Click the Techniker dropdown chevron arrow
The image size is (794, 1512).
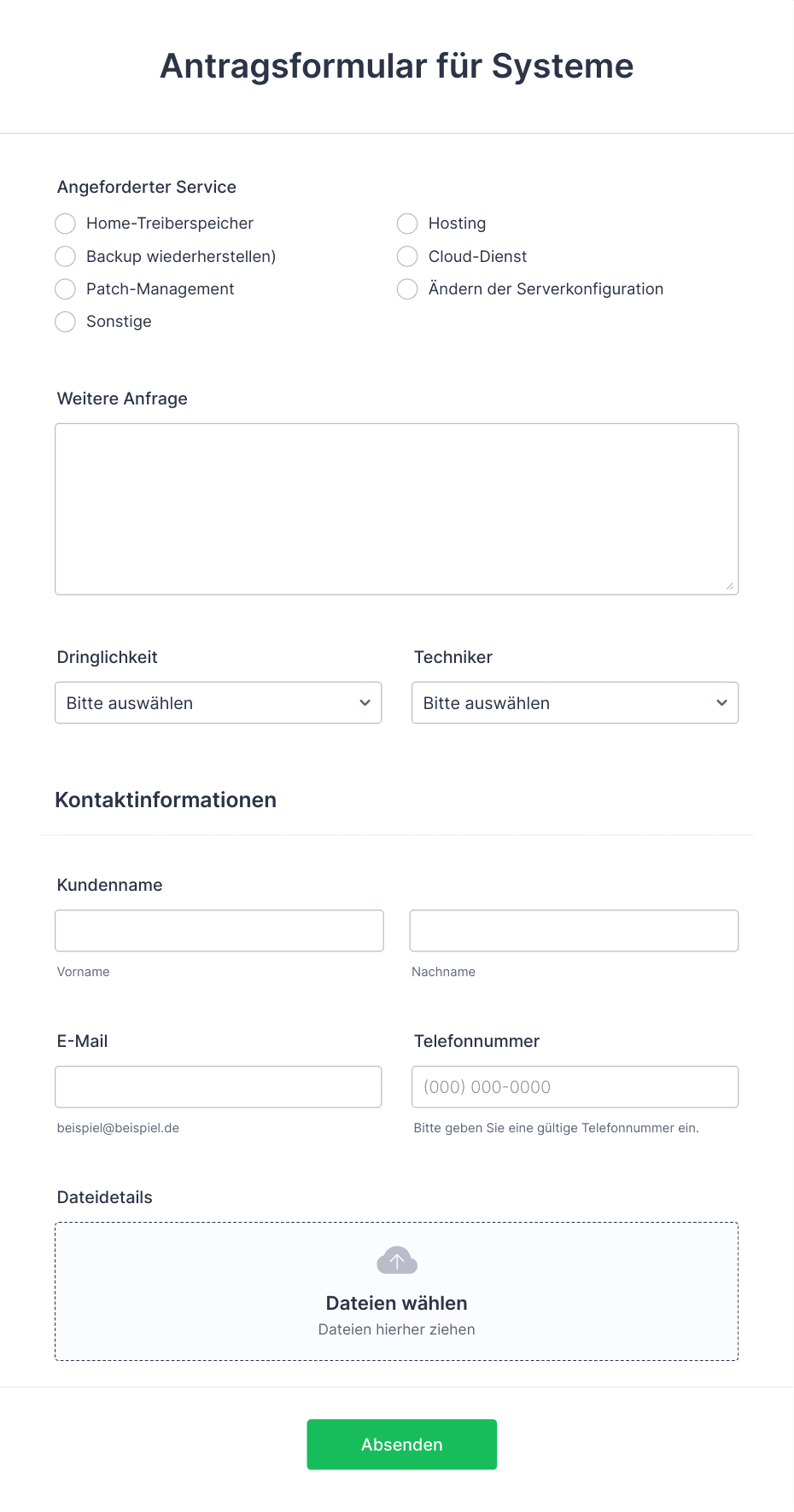721,703
